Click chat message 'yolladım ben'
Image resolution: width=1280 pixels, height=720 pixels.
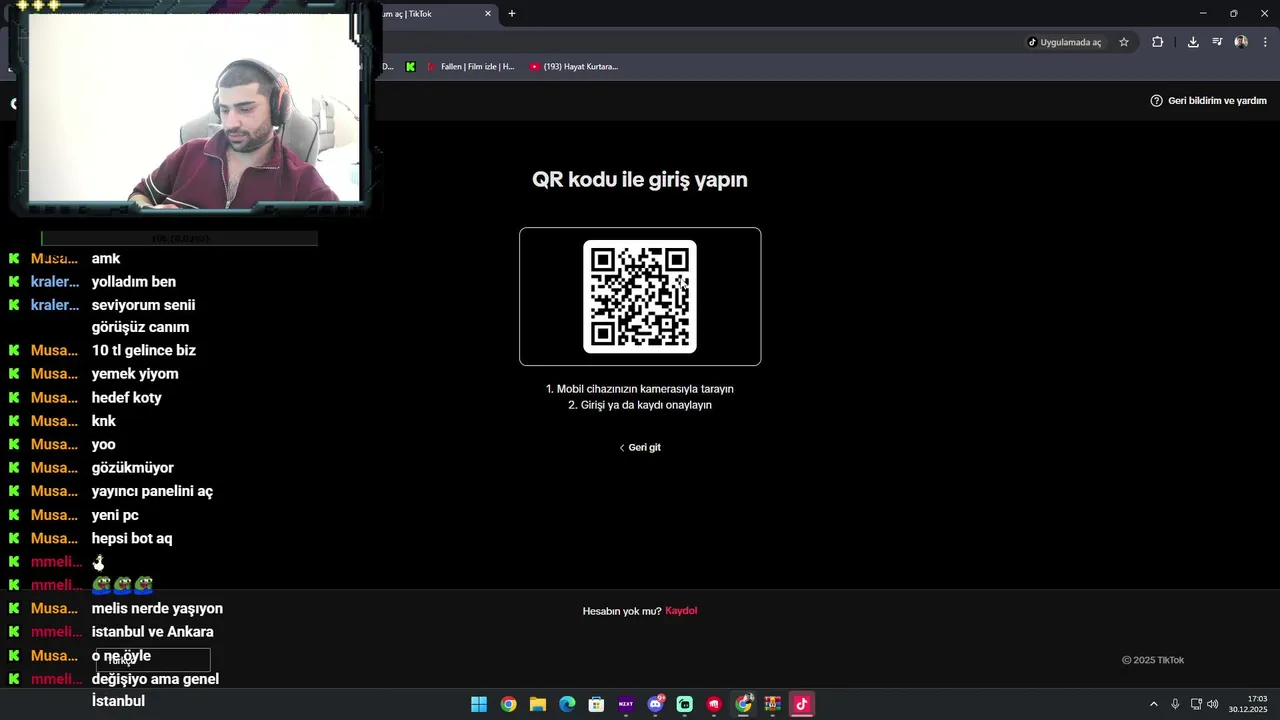[x=133, y=282]
